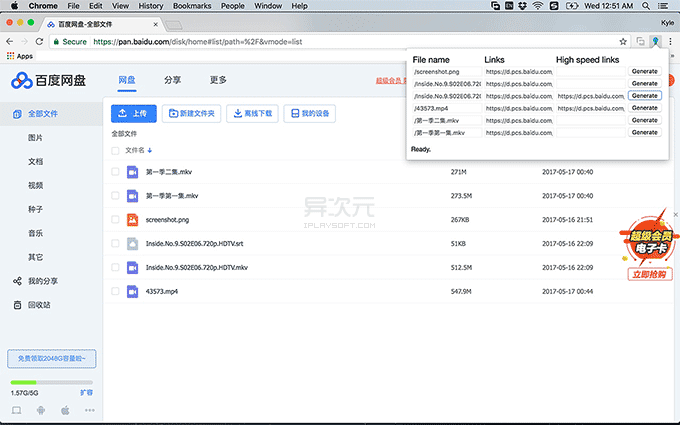This screenshot has height=425, width=680.
Task: Toggle sort order arrow beside 文件名
Action: [150, 150]
